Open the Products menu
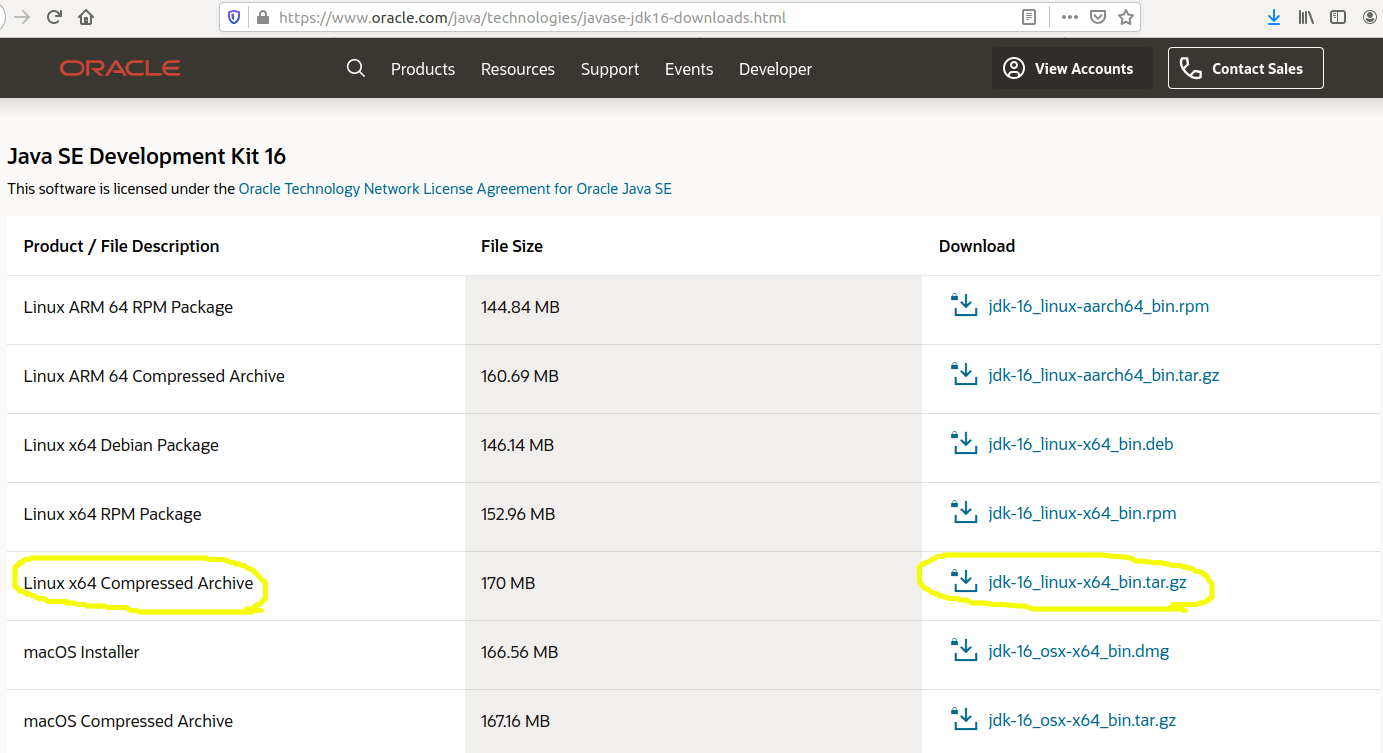Image resolution: width=1383 pixels, height=753 pixels. [x=423, y=69]
